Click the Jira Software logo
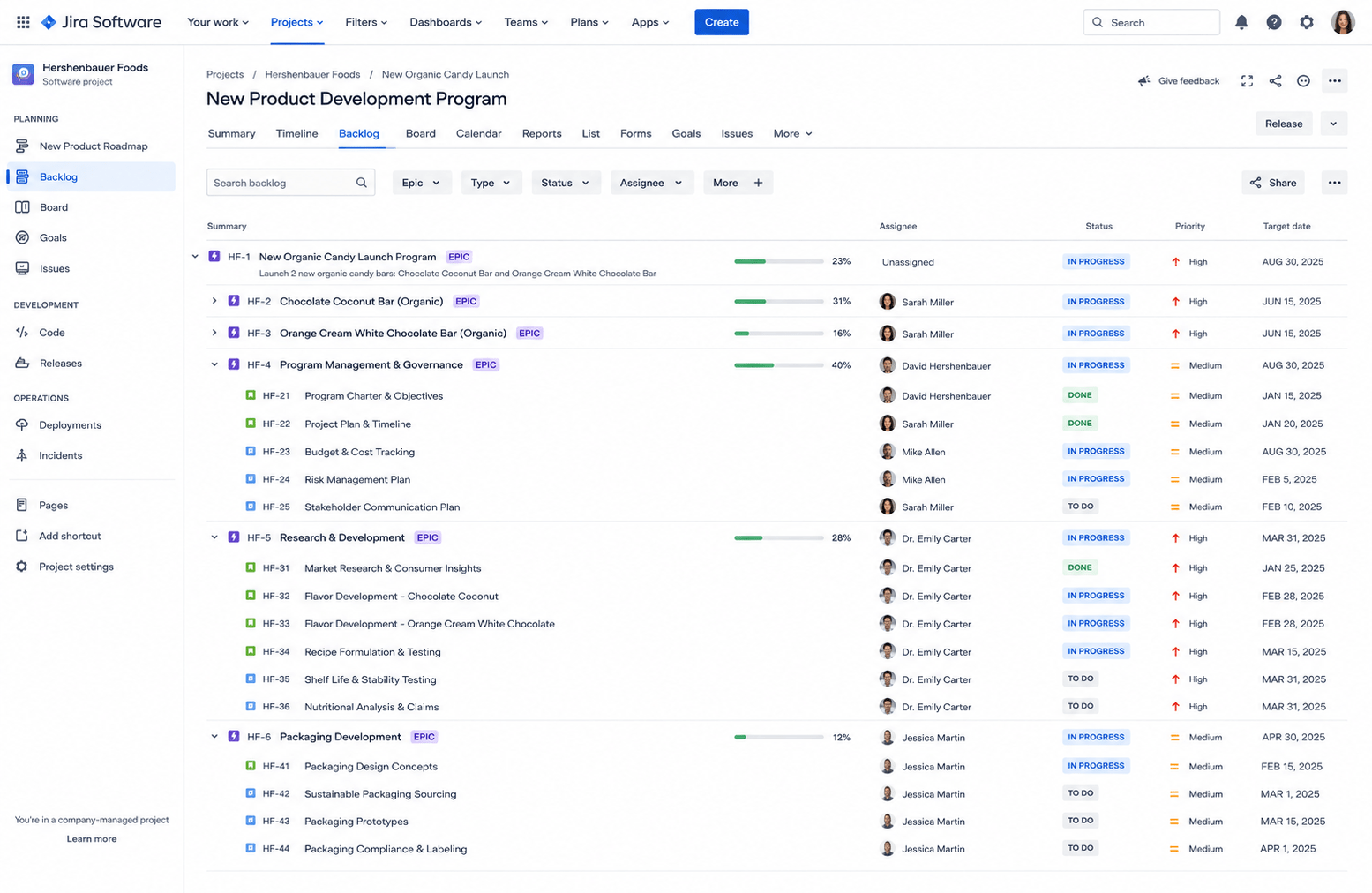 tap(101, 22)
